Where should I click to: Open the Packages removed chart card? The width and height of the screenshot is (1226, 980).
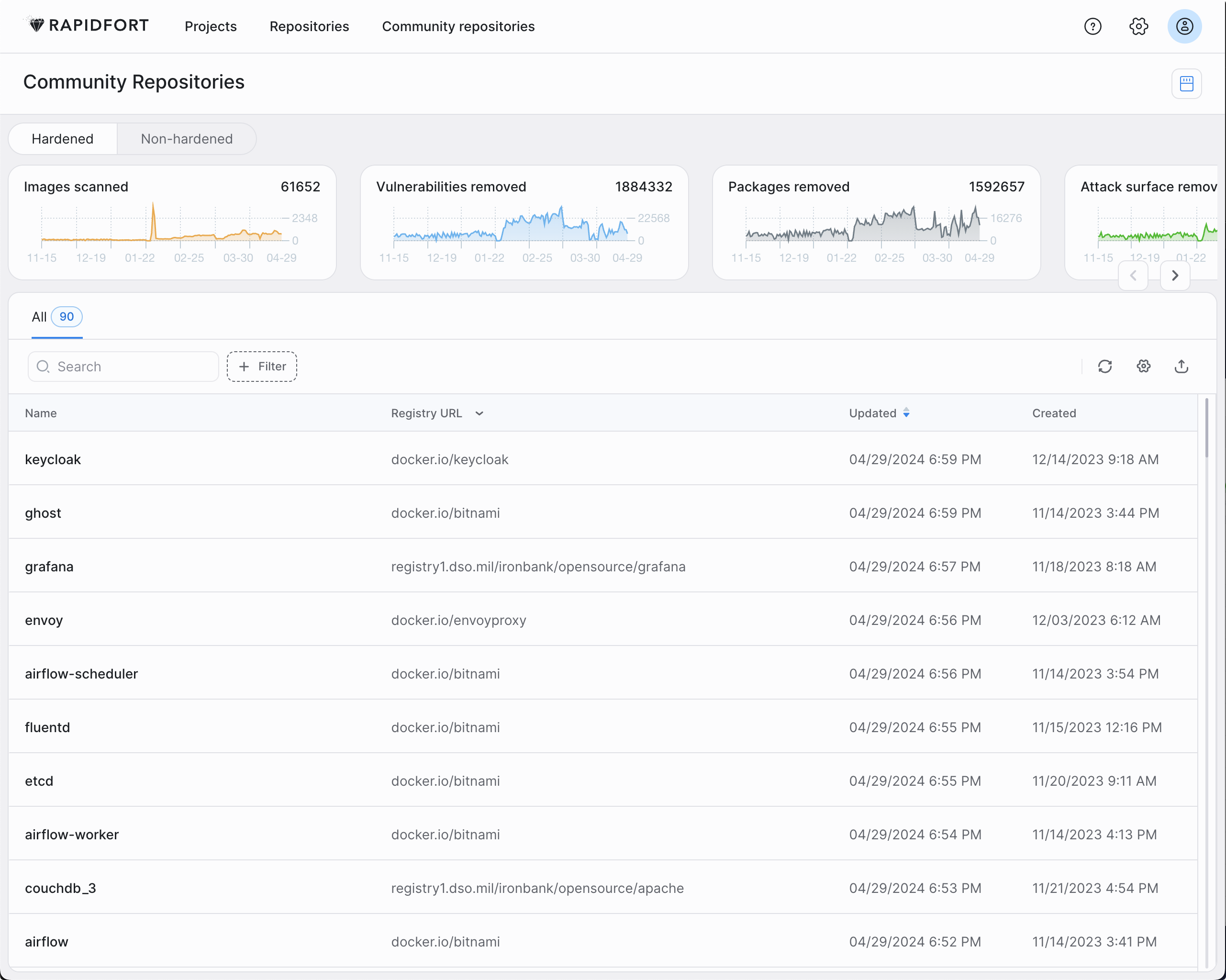[876, 223]
